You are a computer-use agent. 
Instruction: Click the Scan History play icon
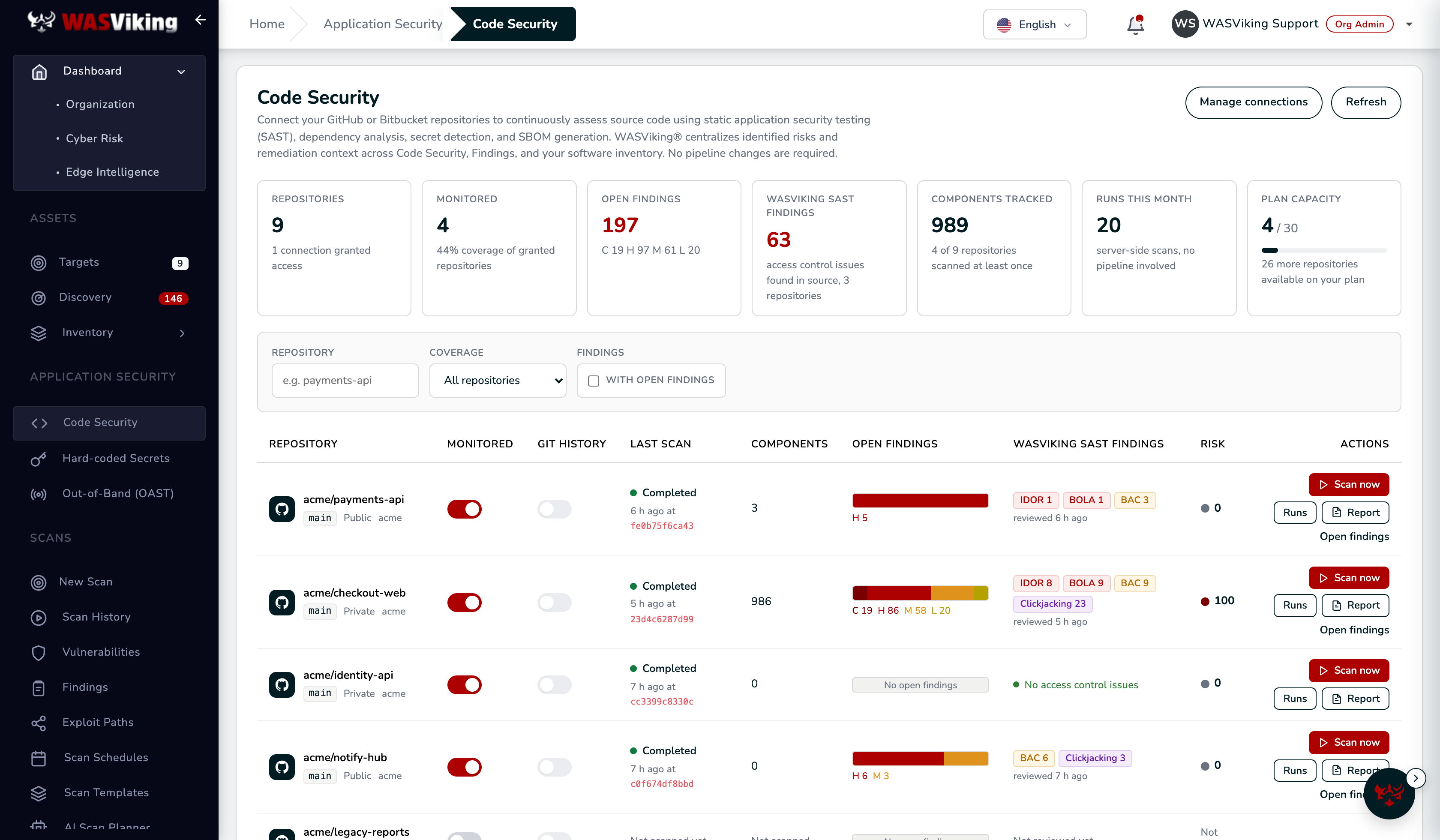[38, 618]
